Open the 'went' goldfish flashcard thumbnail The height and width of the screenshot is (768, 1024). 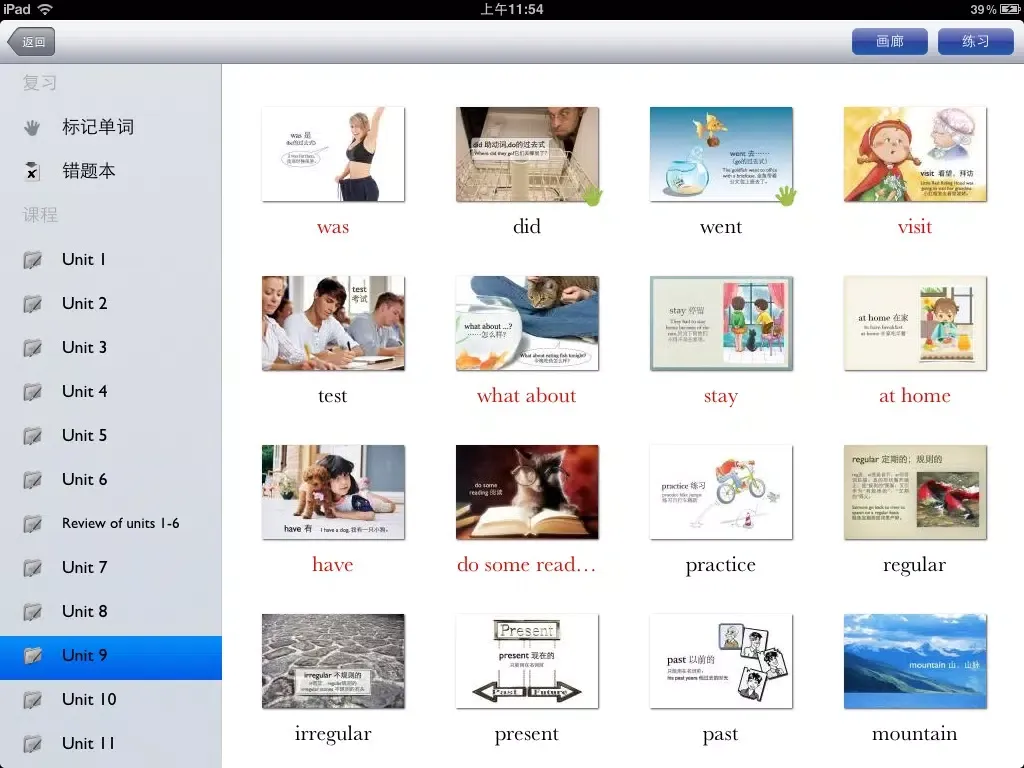[721, 154]
